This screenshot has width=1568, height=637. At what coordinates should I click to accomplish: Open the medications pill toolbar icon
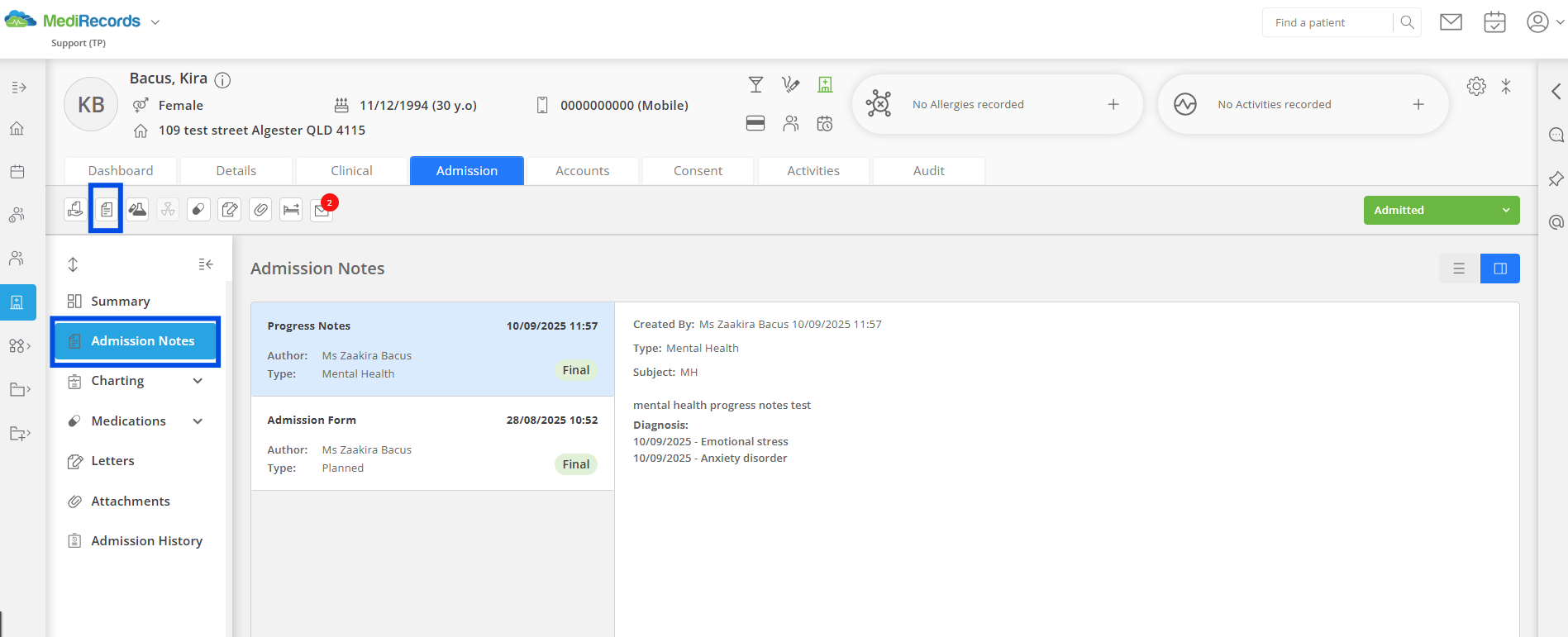pyautogui.click(x=198, y=210)
